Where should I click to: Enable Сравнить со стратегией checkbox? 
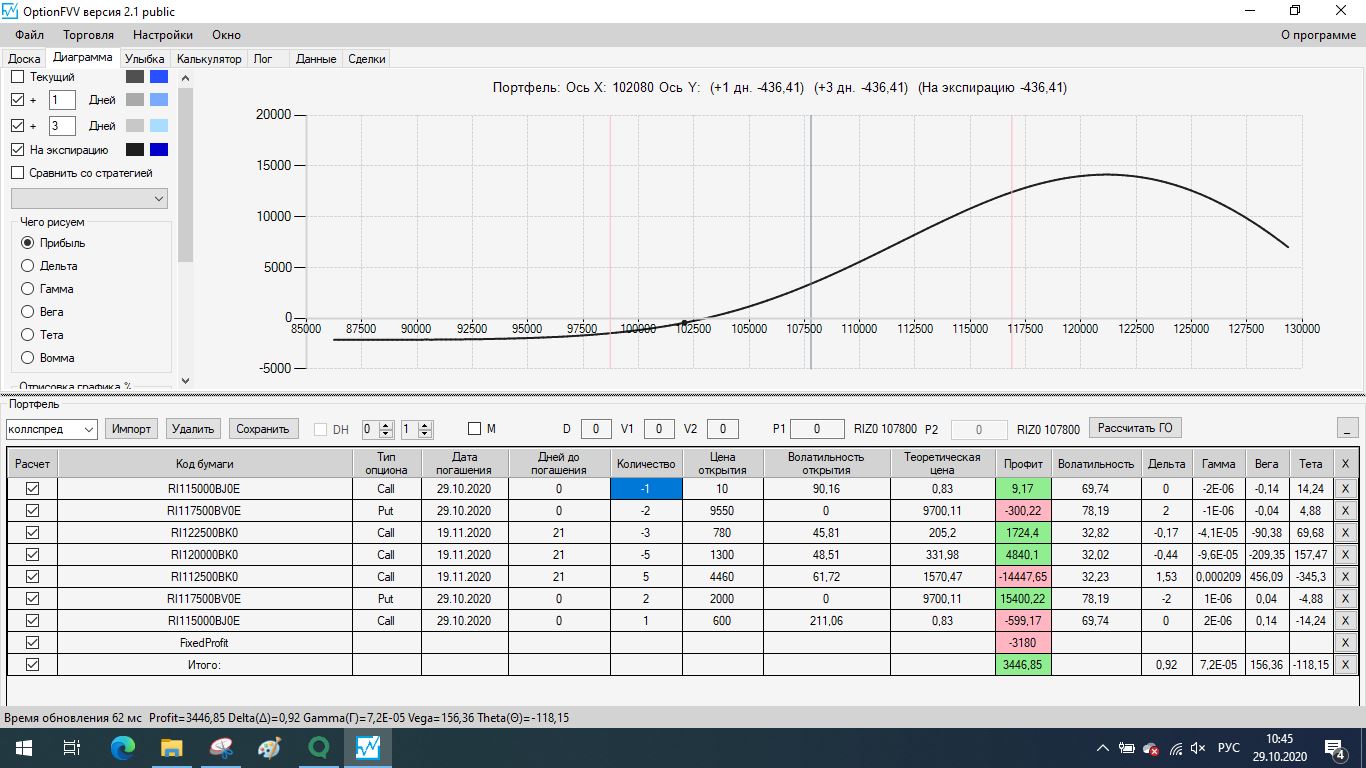[17, 173]
